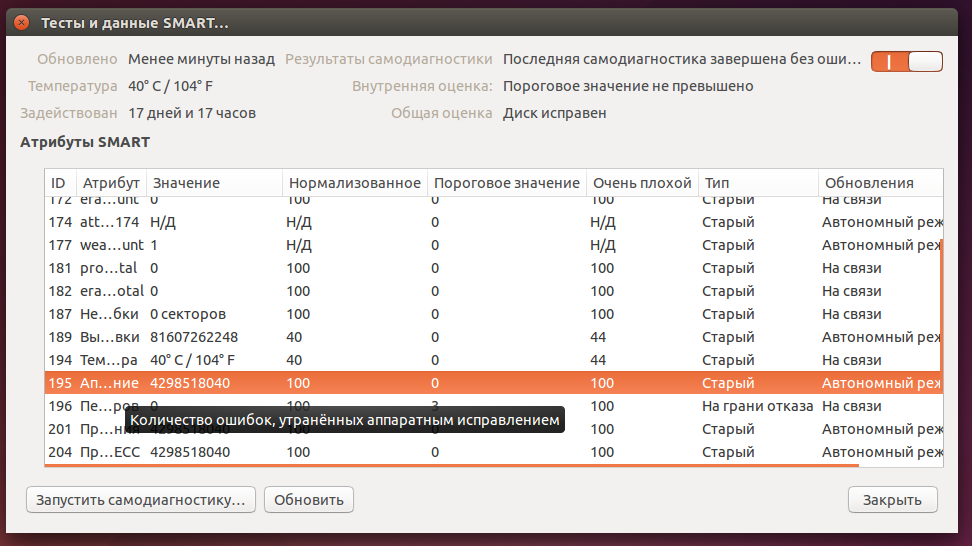Click the Пороговое значение column header
The height and width of the screenshot is (546, 972).
click(505, 183)
